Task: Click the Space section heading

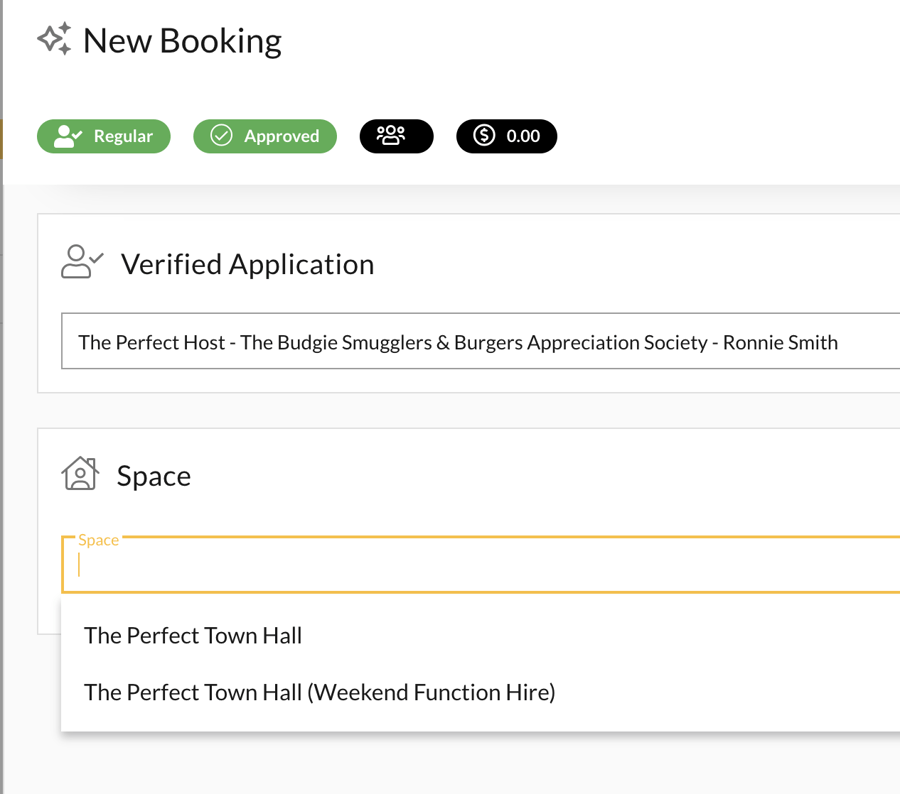Action: coord(153,475)
